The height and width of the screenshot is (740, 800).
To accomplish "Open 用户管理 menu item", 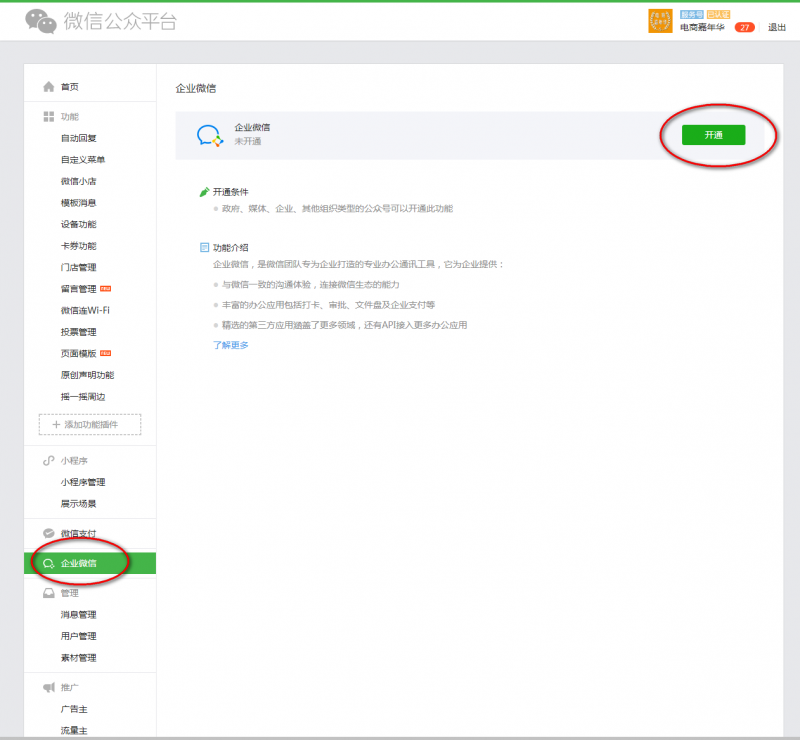I will pyautogui.click(x=79, y=636).
